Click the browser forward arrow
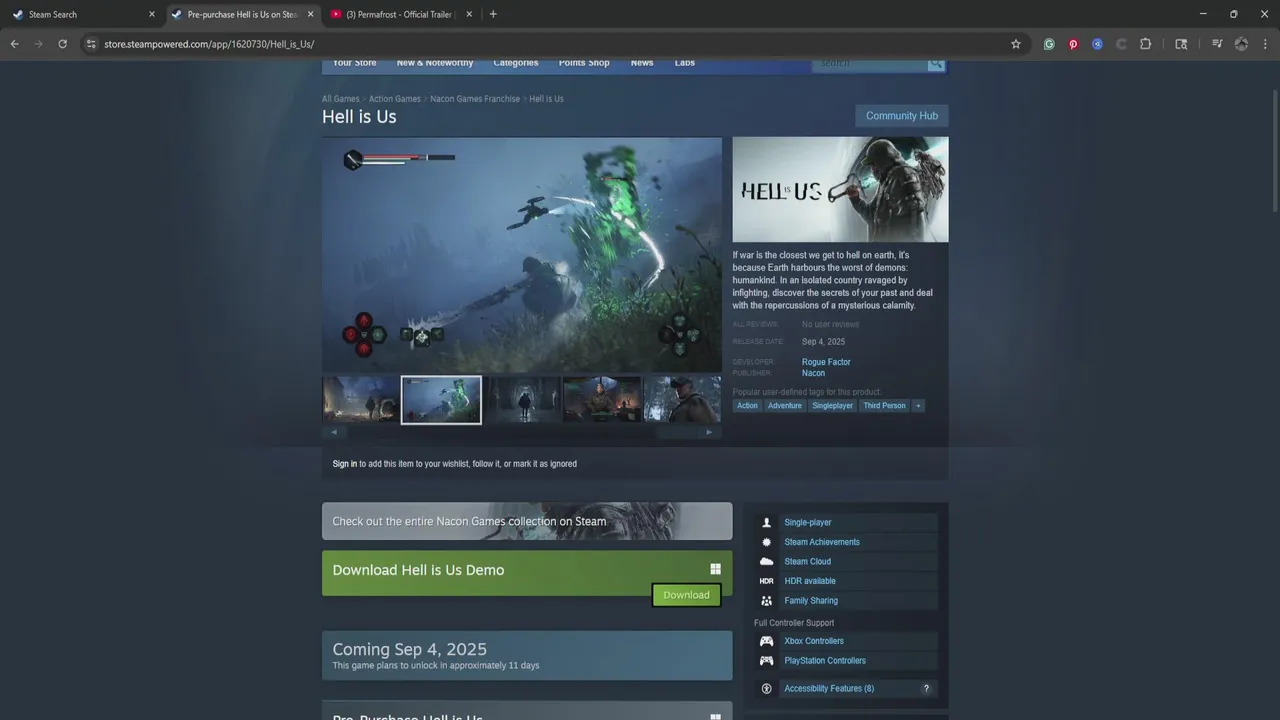The width and height of the screenshot is (1280, 720). click(39, 44)
